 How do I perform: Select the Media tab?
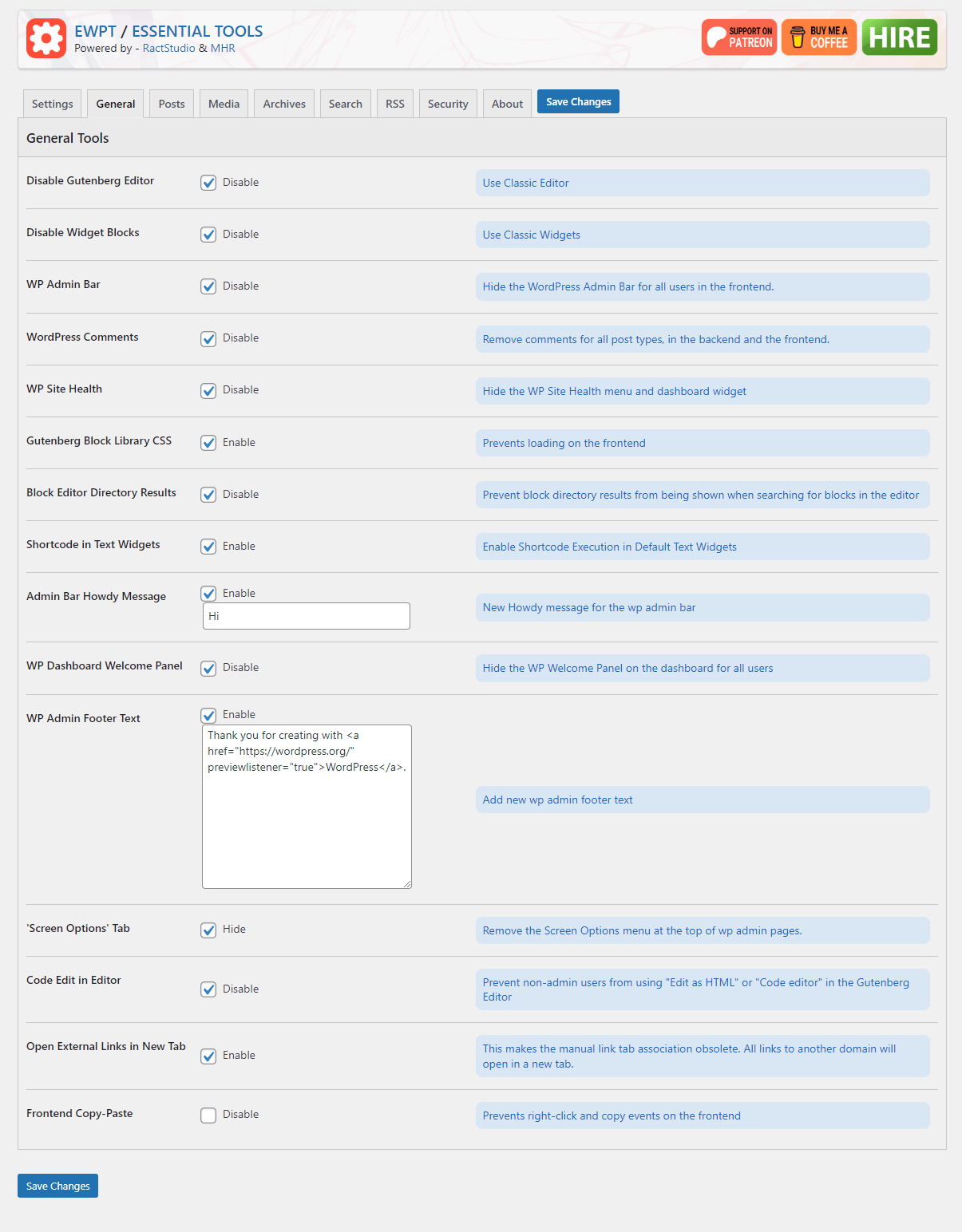point(224,104)
